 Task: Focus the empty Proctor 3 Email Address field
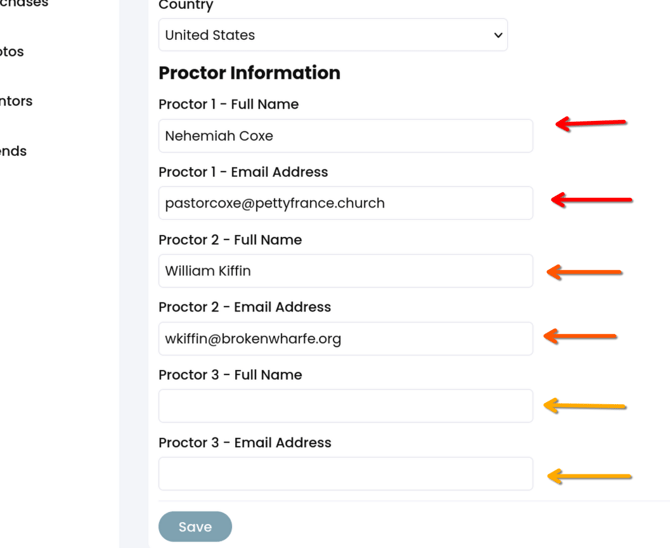coord(345,474)
